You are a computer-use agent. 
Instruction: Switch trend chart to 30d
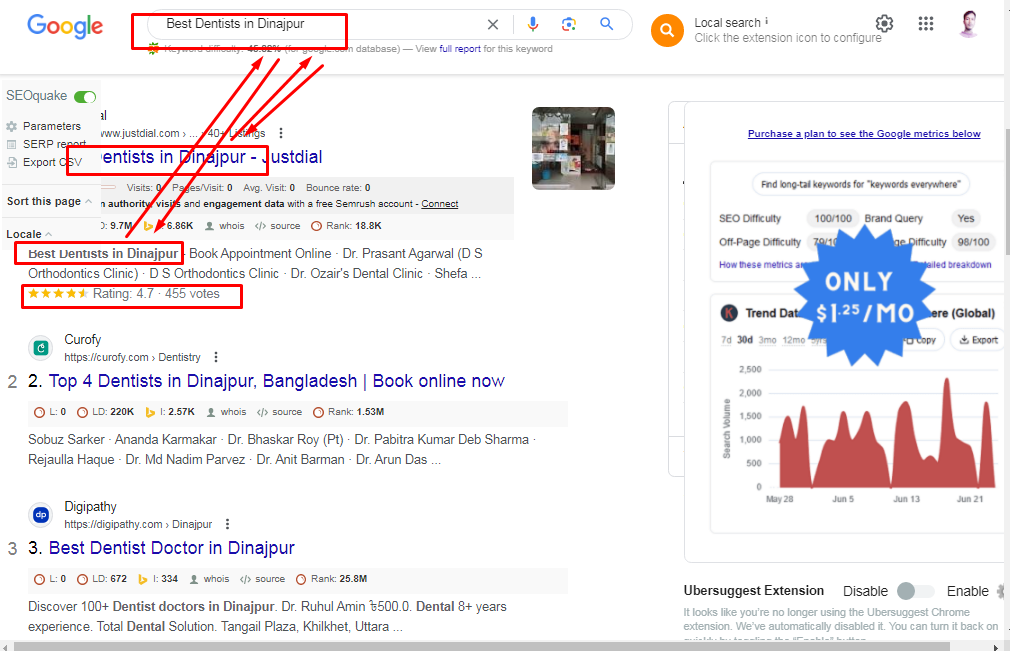[745, 340]
